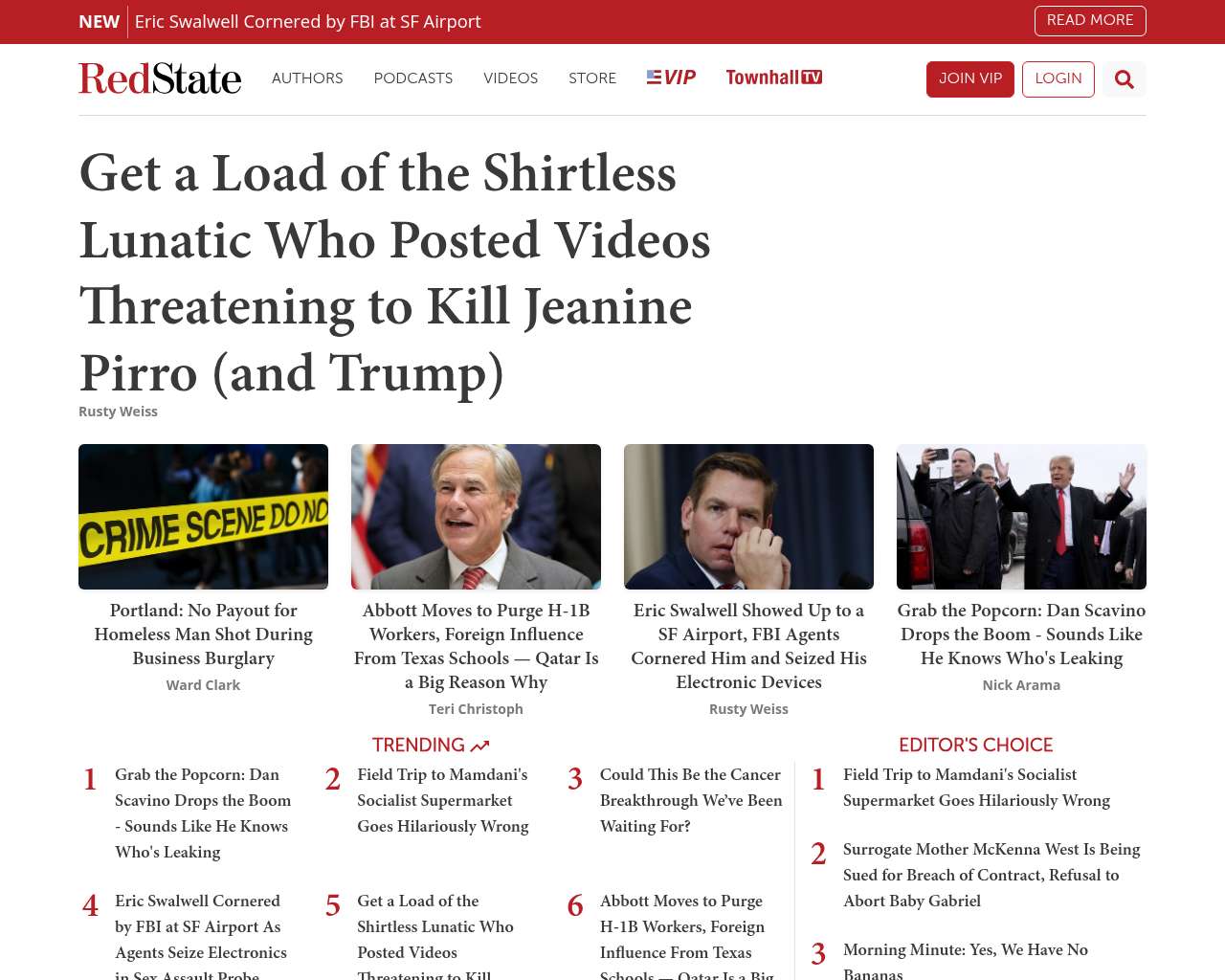Open the AUTHORS menu item
Screen dimensions: 1225x980
(307, 78)
